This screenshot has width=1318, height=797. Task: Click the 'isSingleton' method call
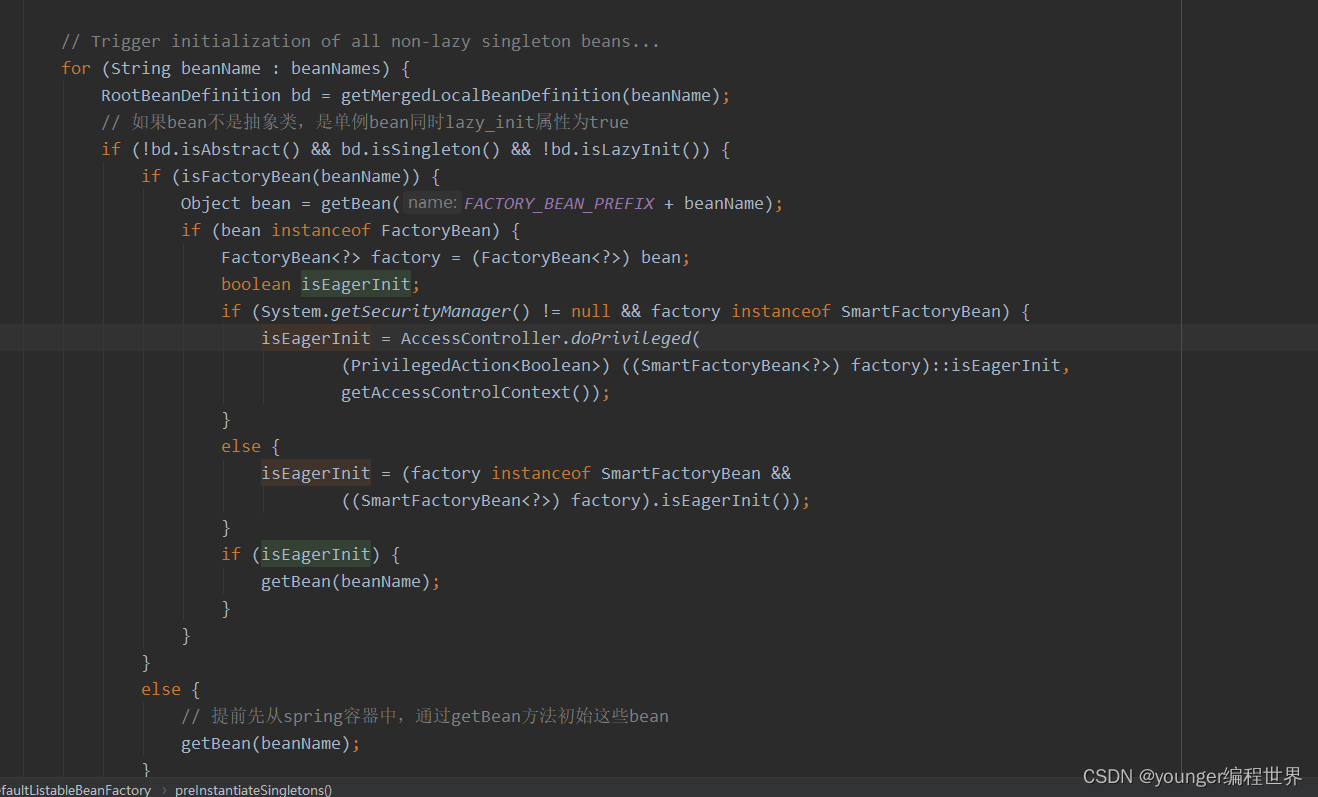tap(426, 149)
